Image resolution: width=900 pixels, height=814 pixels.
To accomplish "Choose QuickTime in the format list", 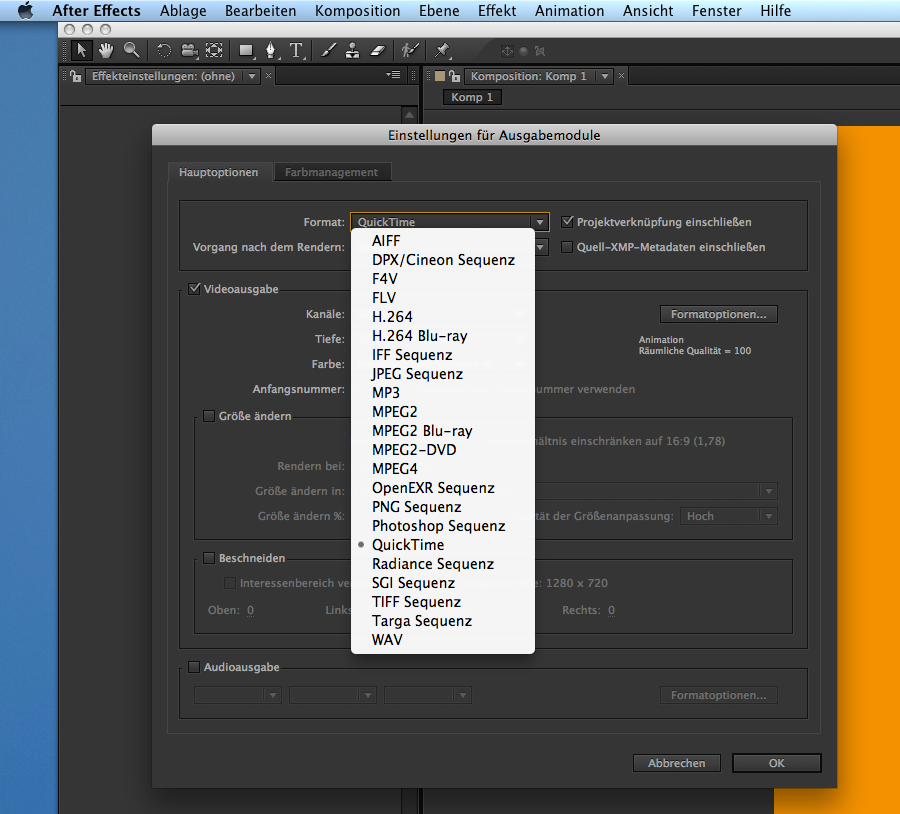I will 443,545.
